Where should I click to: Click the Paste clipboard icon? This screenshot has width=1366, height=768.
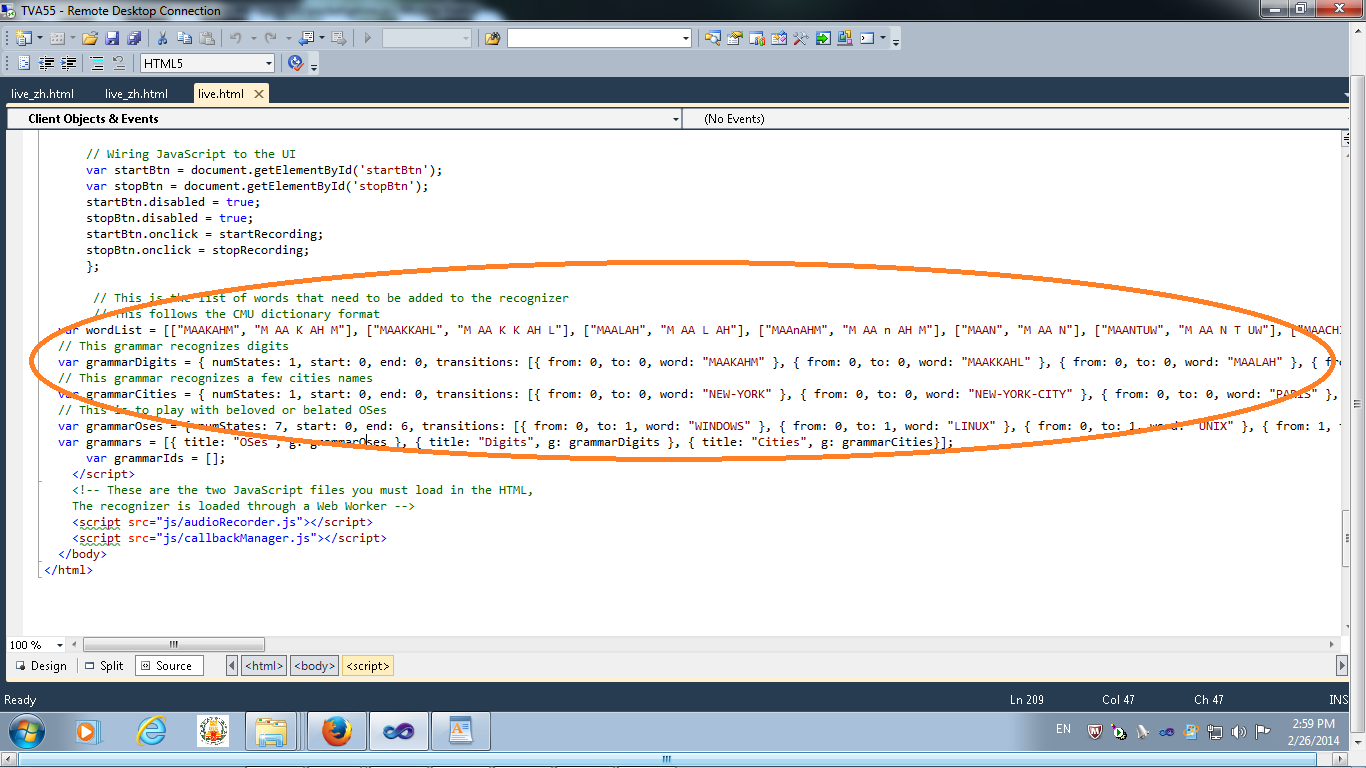[207, 38]
